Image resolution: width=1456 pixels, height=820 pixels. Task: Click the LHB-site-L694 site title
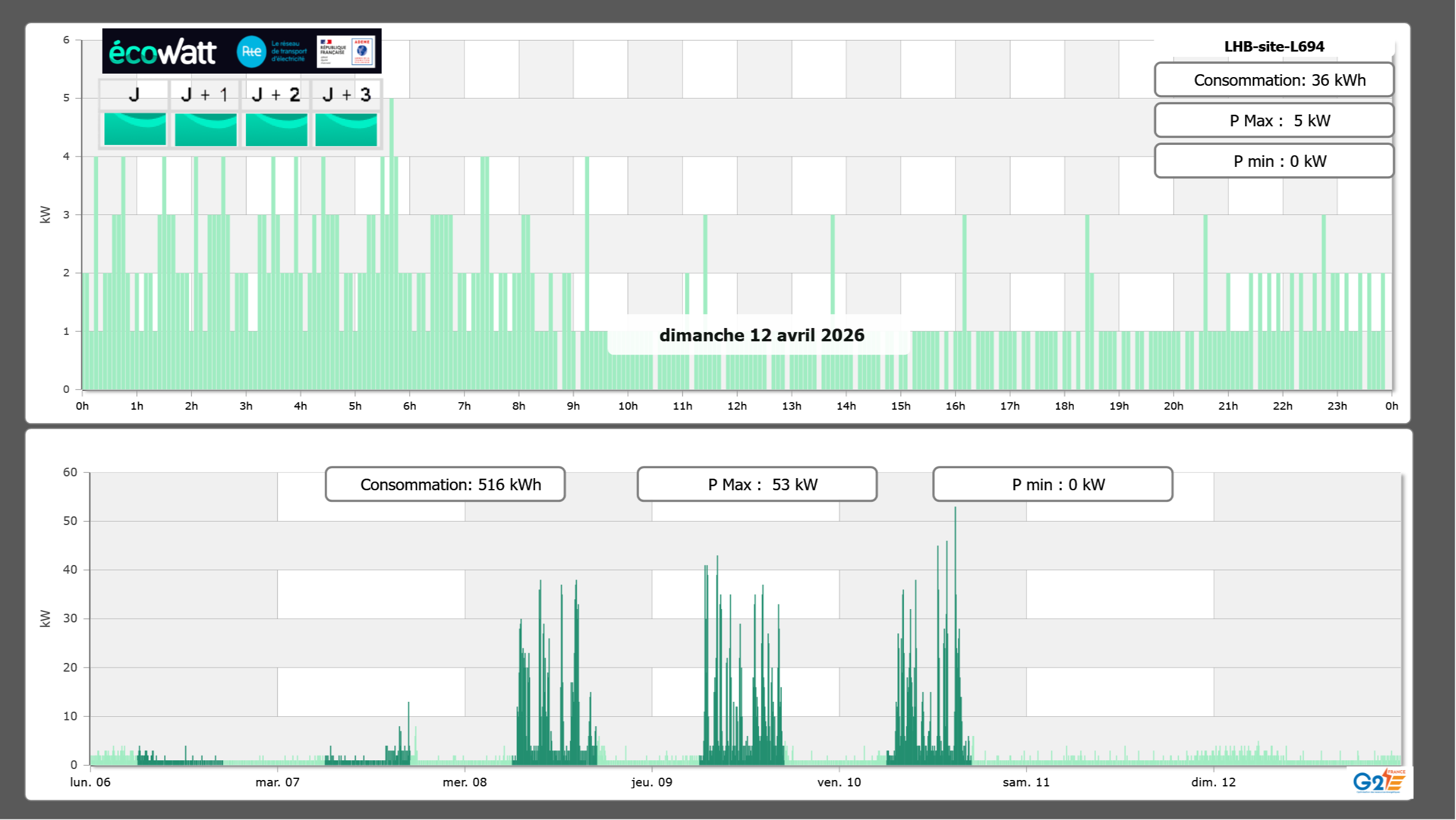[x=1274, y=46]
